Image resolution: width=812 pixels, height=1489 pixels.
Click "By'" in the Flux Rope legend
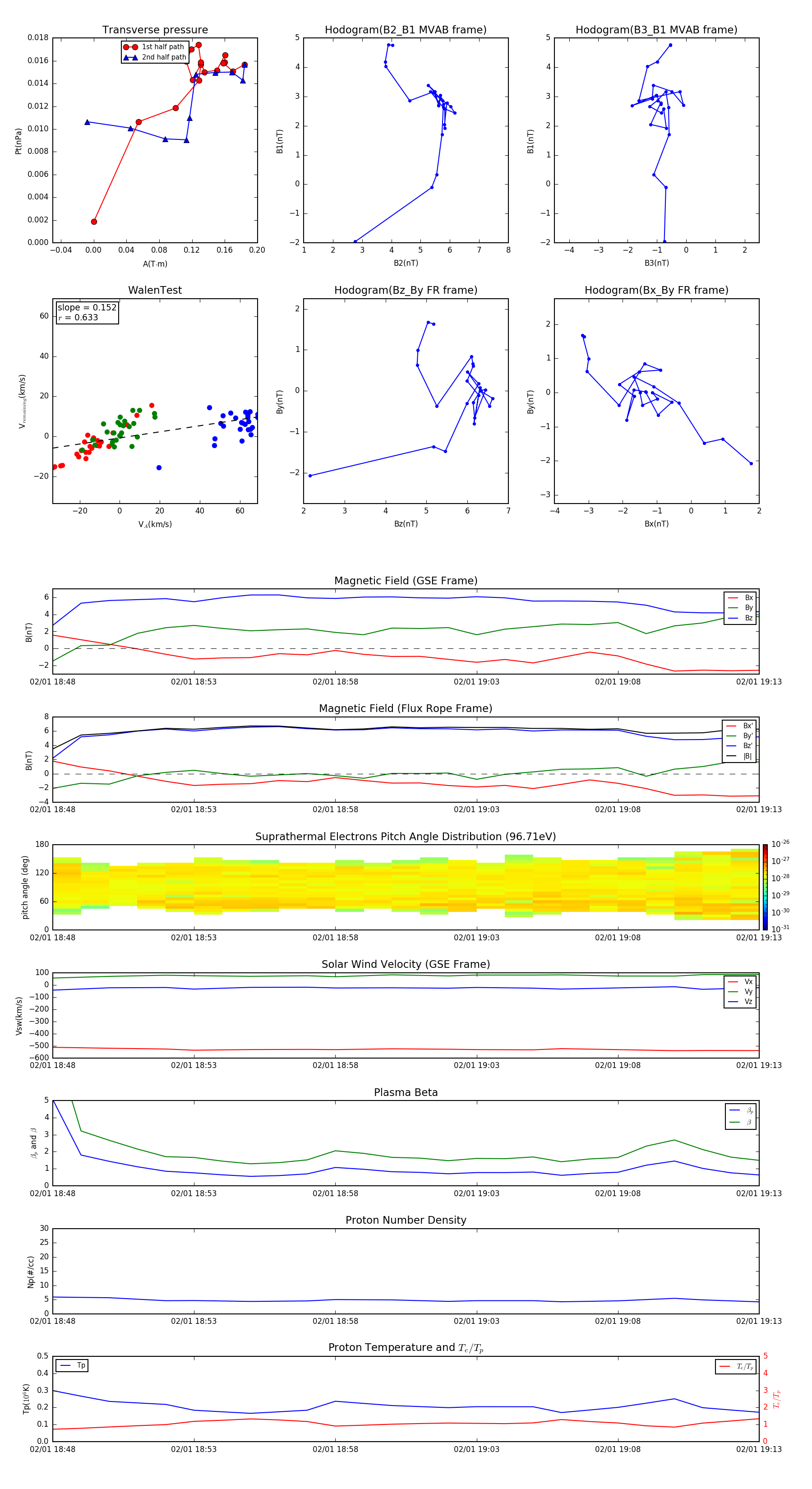click(x=748, y=736)
